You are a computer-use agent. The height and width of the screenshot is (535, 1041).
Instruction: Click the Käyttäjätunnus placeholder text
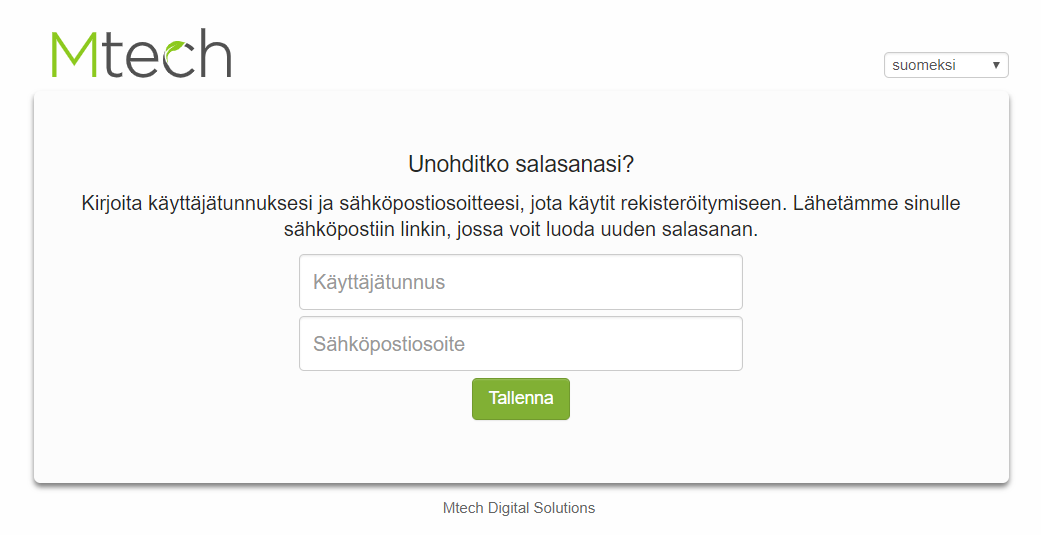(379, 282)
